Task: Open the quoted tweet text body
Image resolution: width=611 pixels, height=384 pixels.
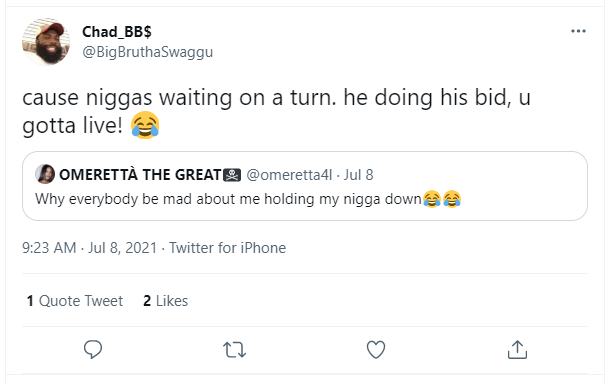Action: pos(248,199)
